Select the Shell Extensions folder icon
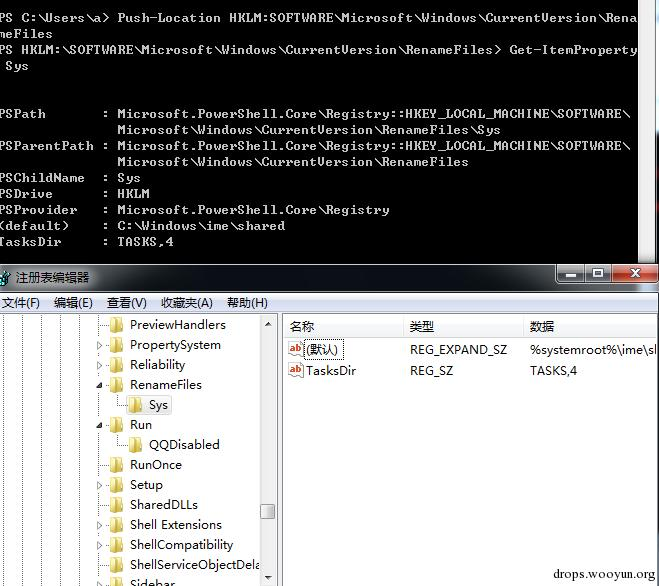The image size is (659, 586). click(116, 525)
